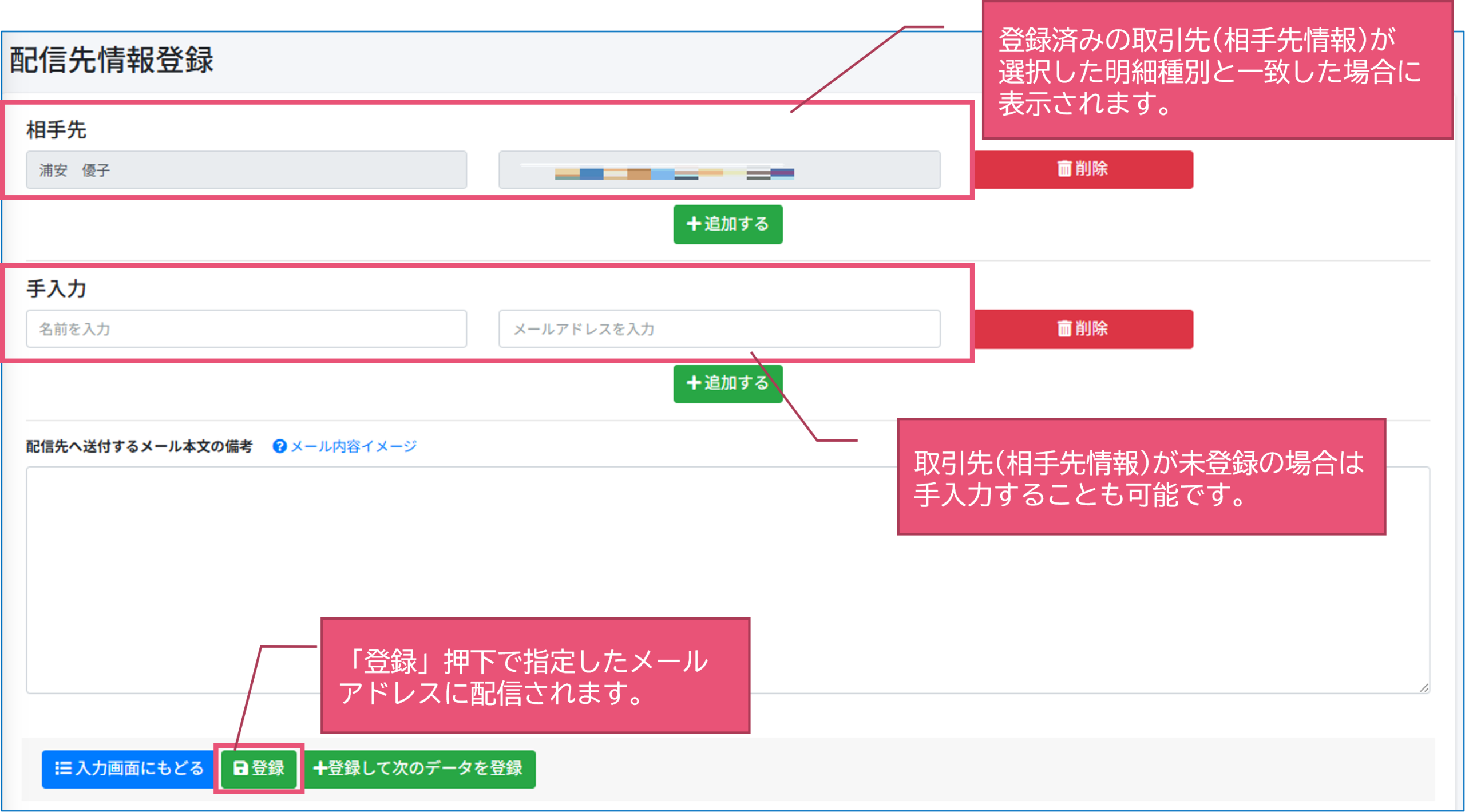Click the save disk icon on 登録
1465x812 pixels.
[240, 768]
